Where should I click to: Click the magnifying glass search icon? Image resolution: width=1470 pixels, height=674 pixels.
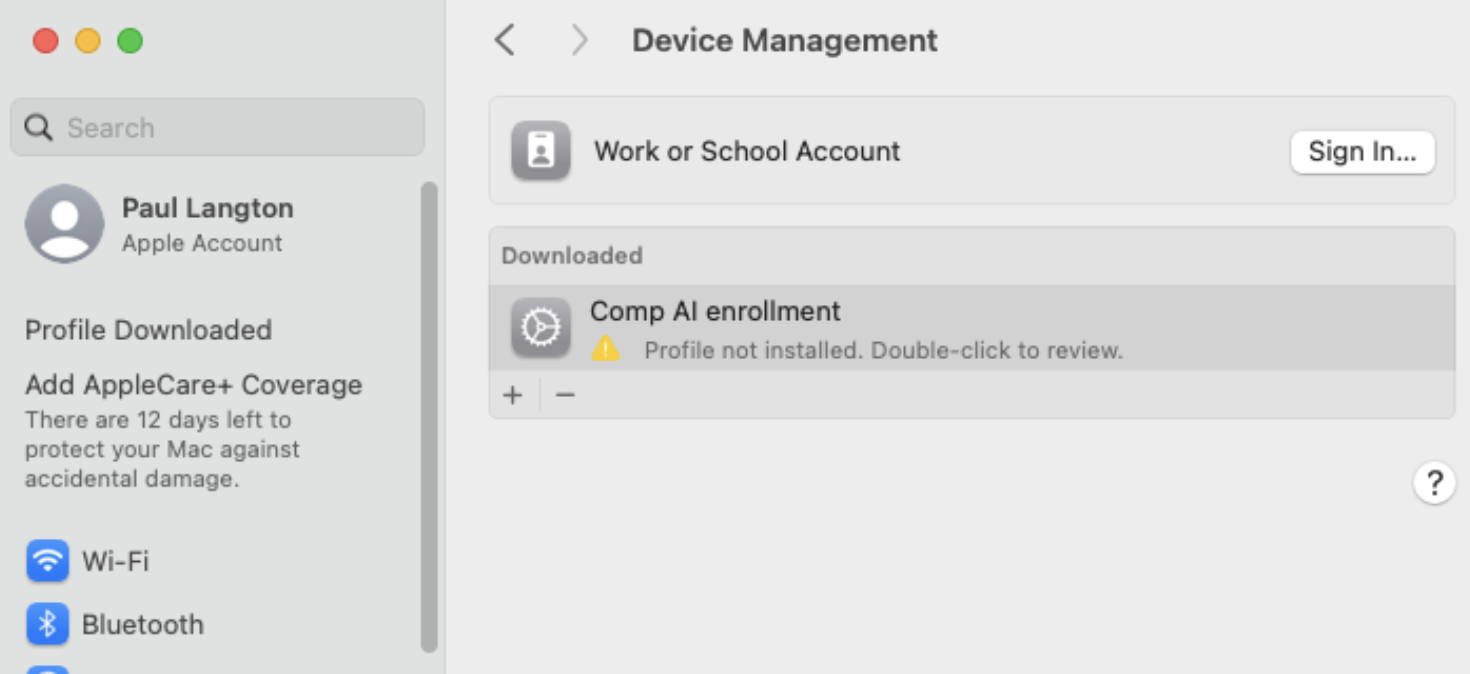(38, 127)
